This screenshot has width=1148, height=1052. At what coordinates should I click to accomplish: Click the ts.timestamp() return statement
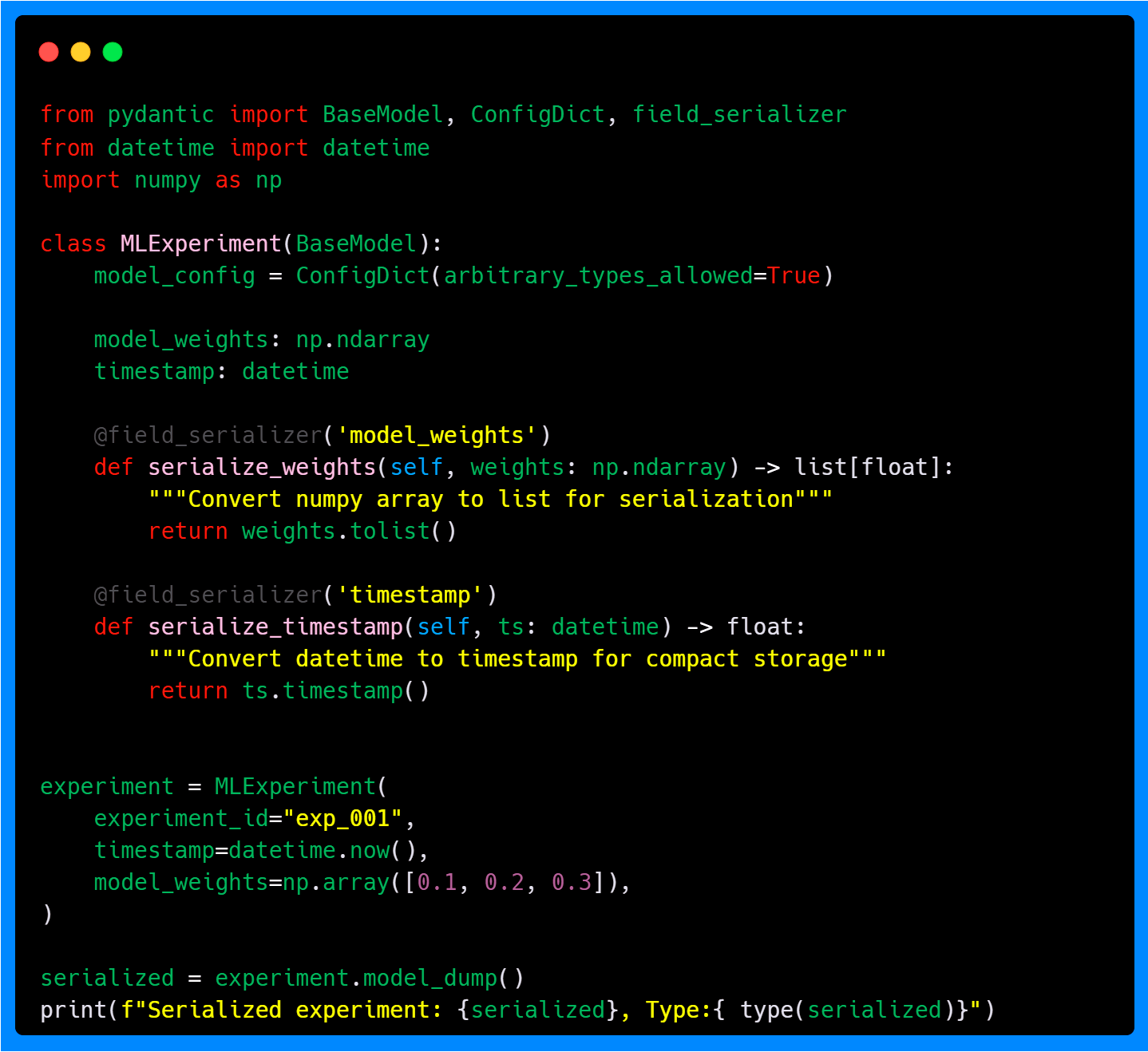tap(287, 690)
